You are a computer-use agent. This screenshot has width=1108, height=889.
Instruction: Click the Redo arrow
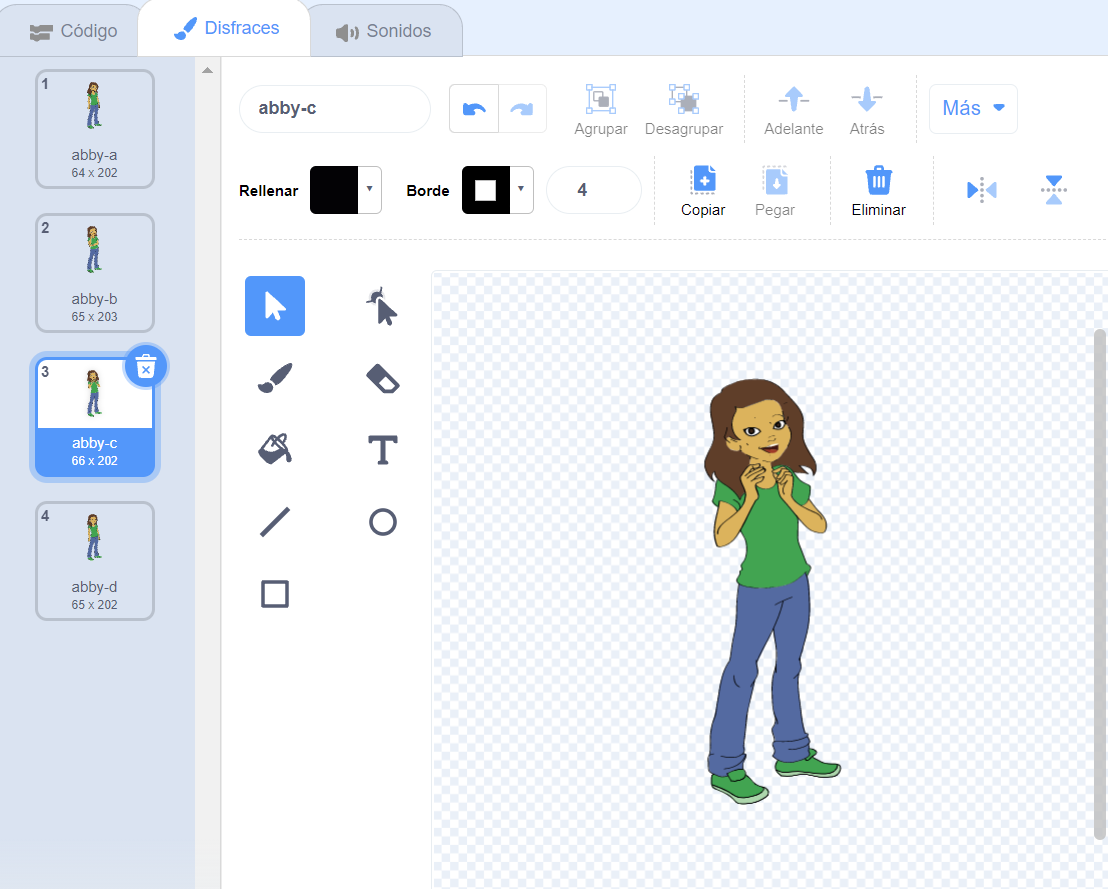(522, 109)
